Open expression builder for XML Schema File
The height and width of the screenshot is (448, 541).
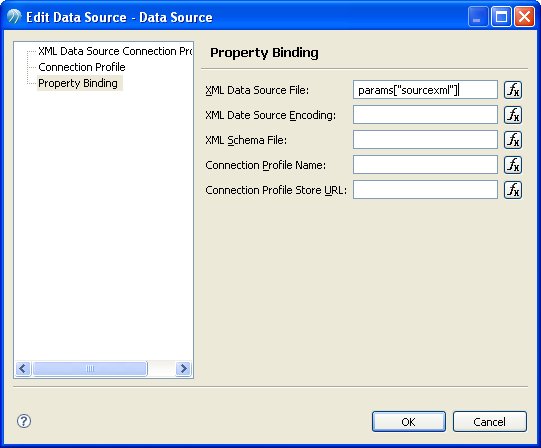point(513,140)
